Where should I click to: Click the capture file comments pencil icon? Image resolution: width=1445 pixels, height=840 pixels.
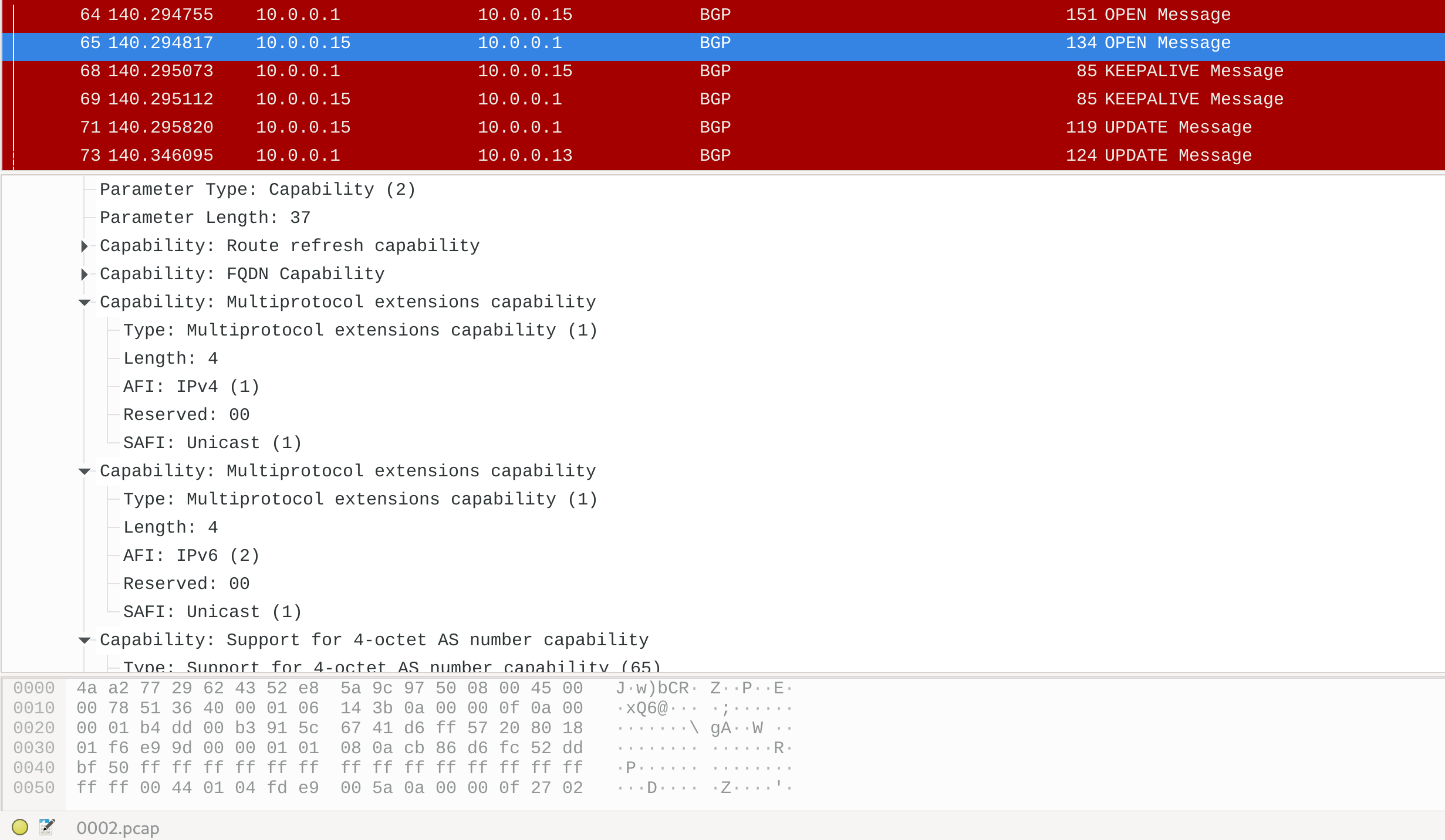pos(46,827)
